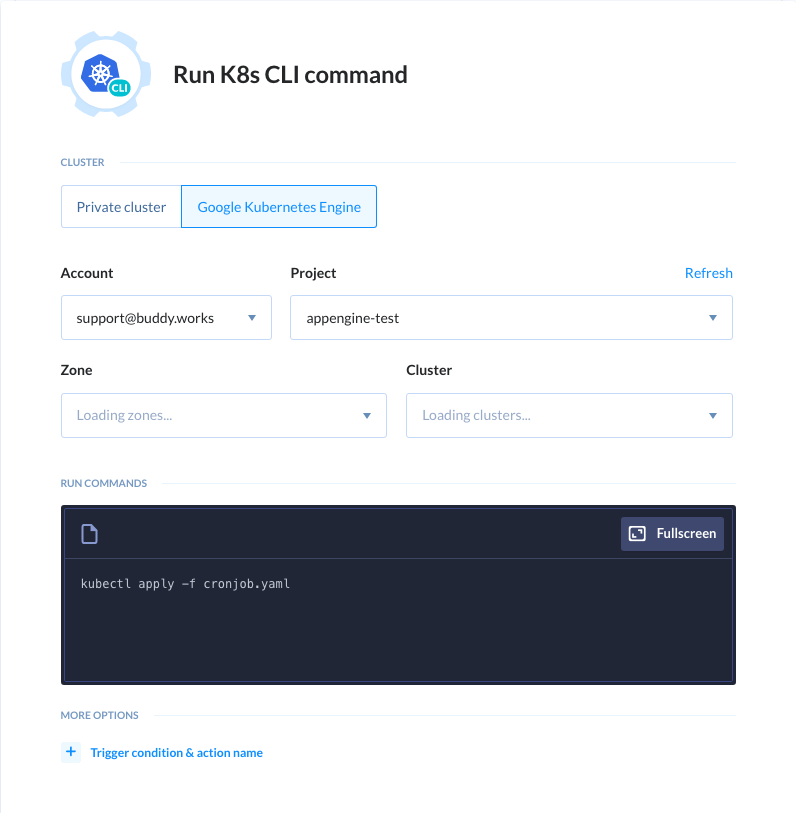The width and height of the screenshot is (796, 813).
Task: Select the Private cluster tab
Action: coord(121,206)
